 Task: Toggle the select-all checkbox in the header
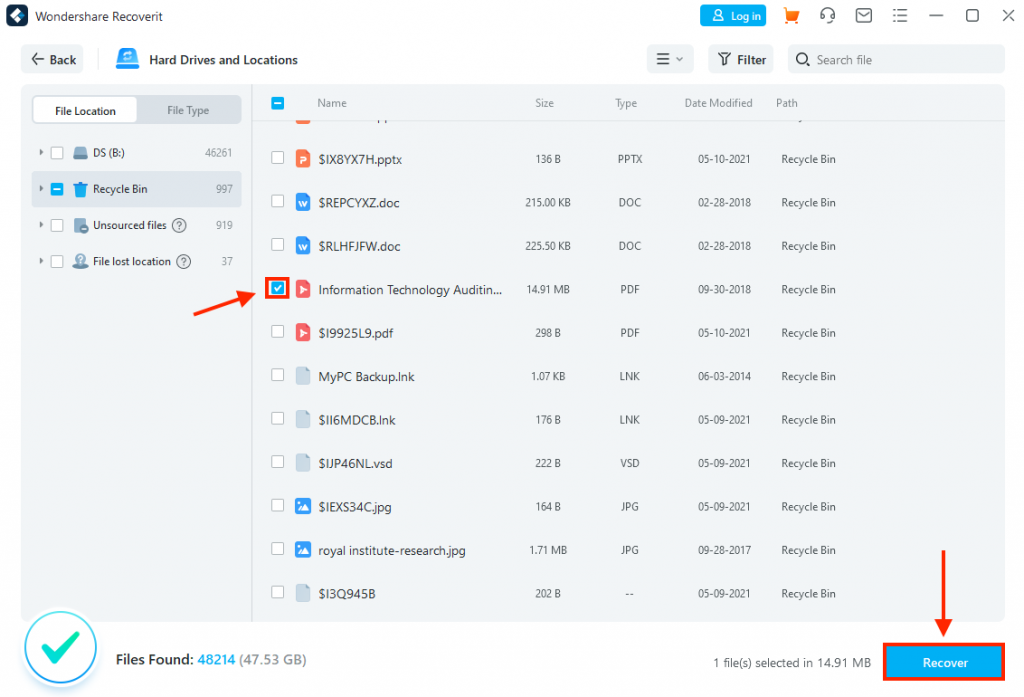[277, 102]
